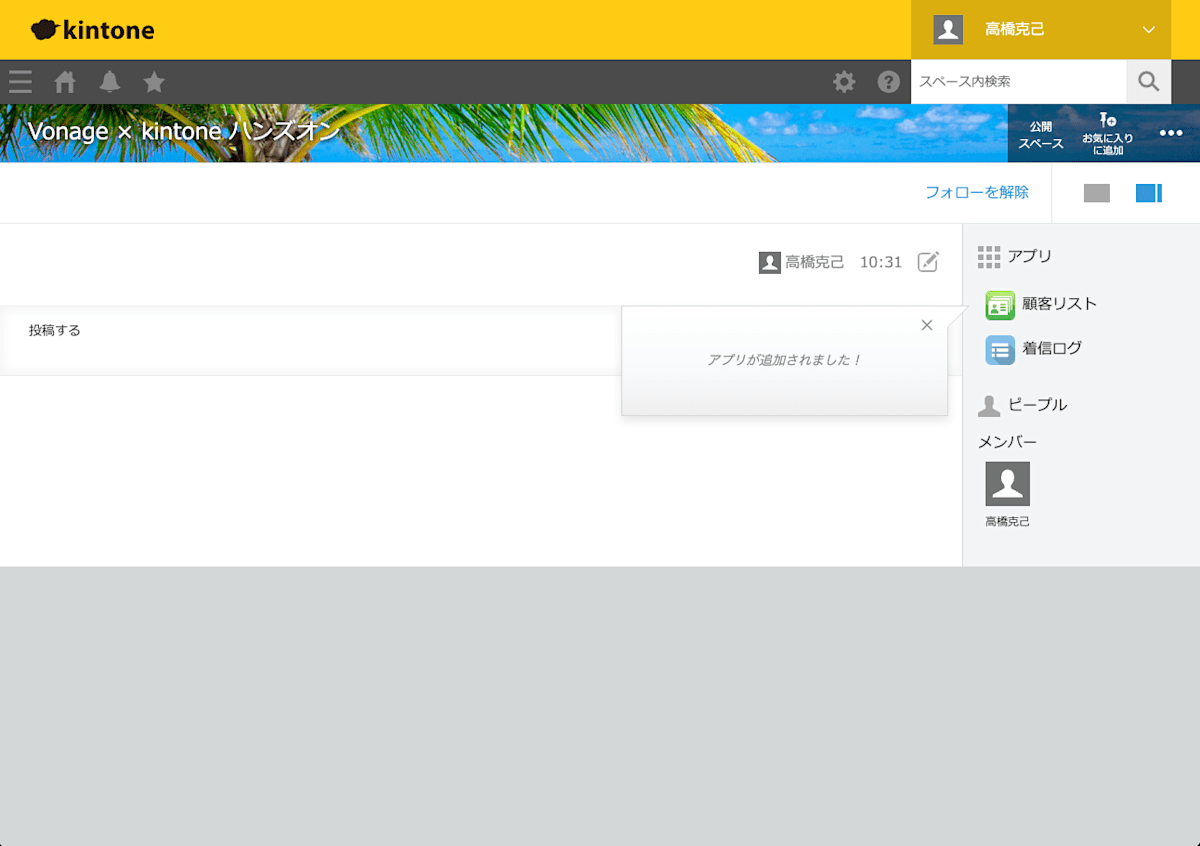Click the アプリ section grid icon
Viewport: 1200px width, 846px height.
989,257
